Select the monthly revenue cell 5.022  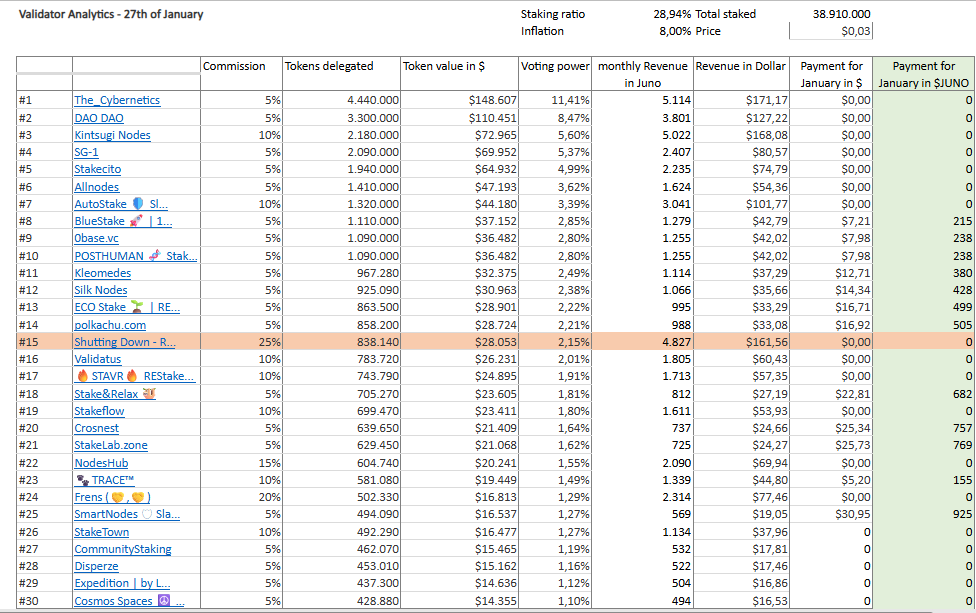pos(642,135)
